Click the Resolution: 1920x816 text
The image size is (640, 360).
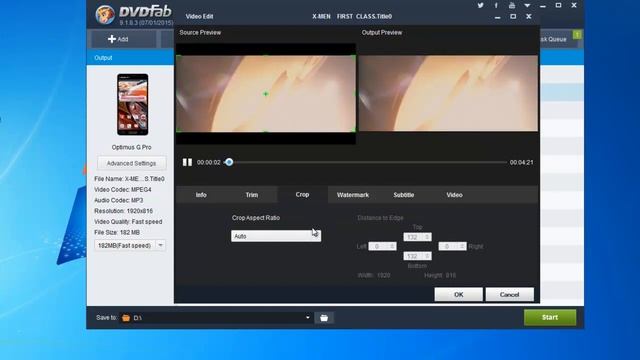tap(124, 211)
